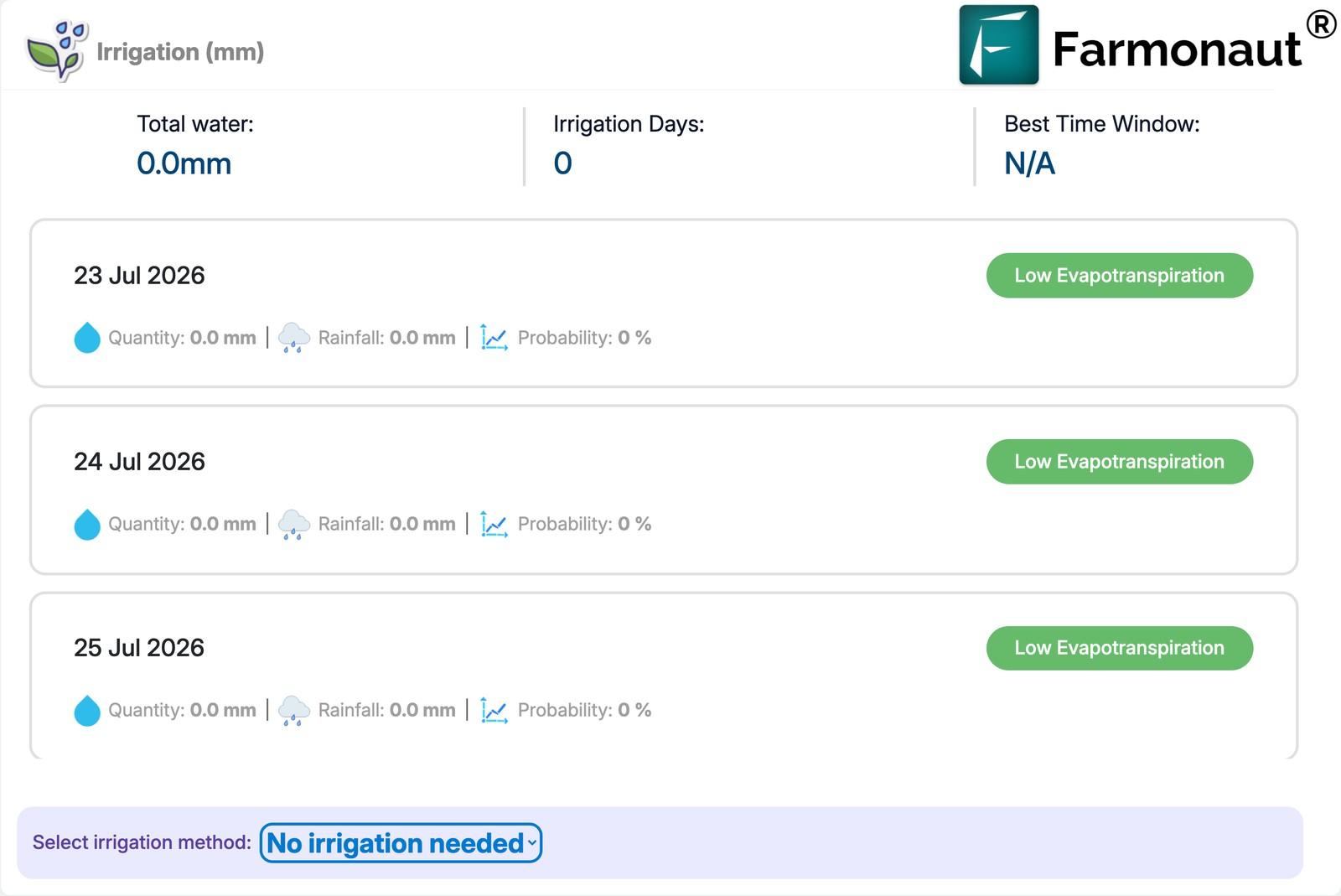This screenshot has height=896, width=1341.
Task: Click 'Rainfall: 0.0 mm' for 24 Jul 2026
Action: pos(386,524)
